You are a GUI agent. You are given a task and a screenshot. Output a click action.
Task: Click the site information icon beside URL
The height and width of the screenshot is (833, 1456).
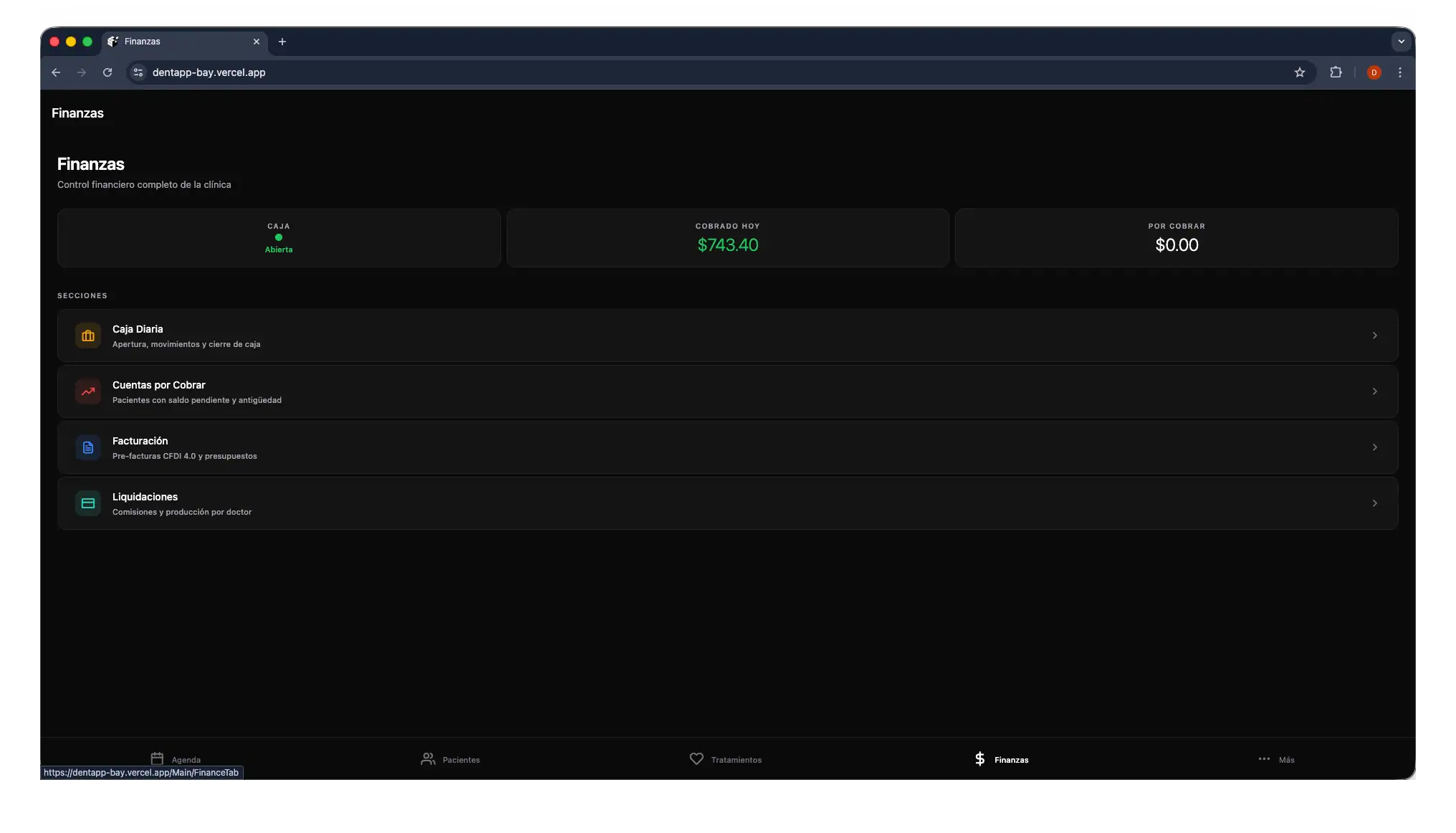click(x=138, y=72)
